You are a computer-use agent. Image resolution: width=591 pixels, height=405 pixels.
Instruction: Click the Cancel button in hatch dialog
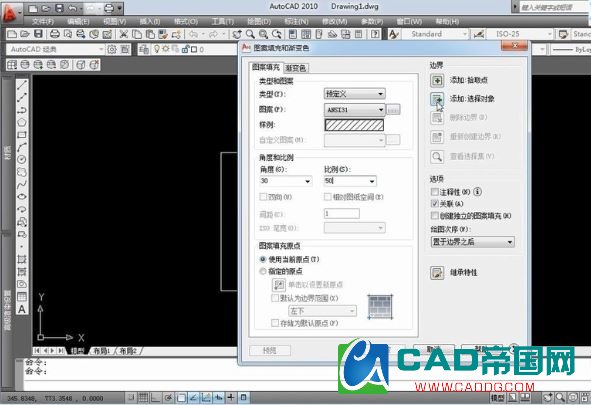(x=434, y=350)
